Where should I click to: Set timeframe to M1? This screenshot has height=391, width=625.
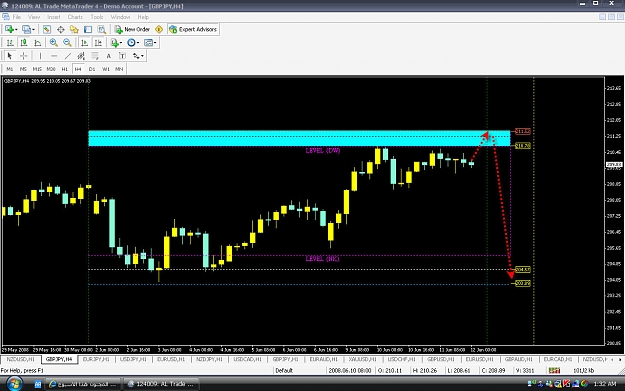point(10,69)
